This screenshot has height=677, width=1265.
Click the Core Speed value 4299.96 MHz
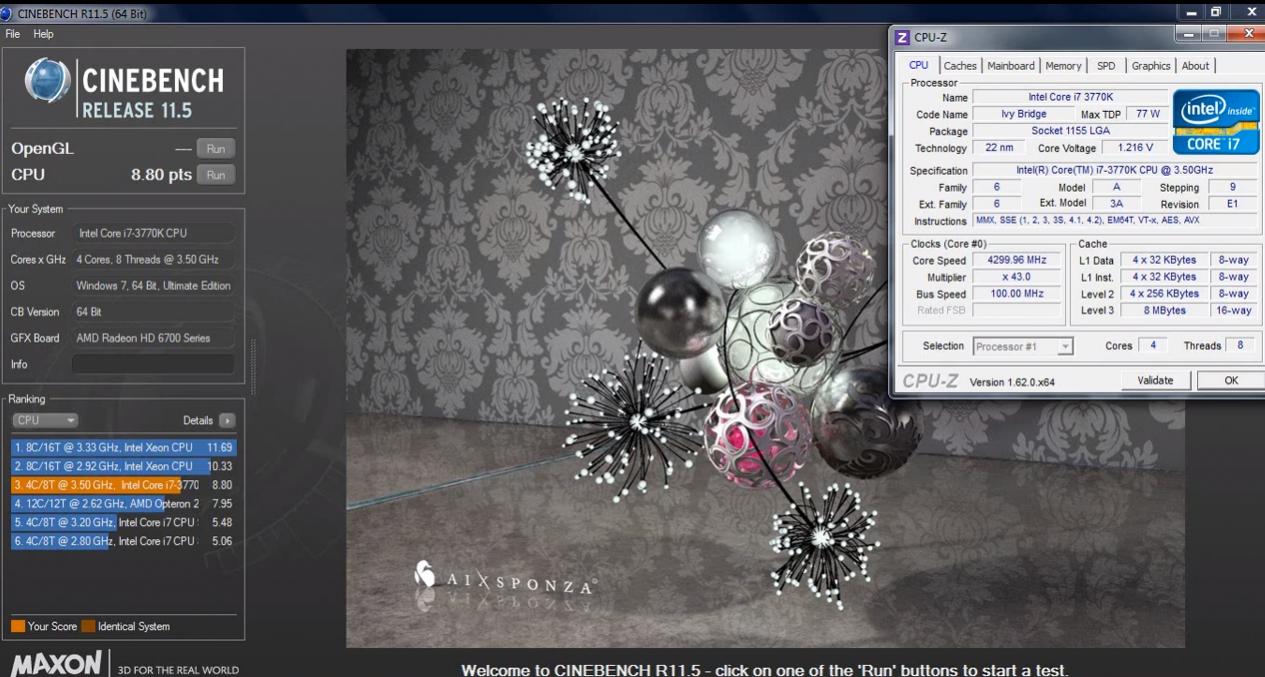pyautogui.click(x=1016, y=260)
